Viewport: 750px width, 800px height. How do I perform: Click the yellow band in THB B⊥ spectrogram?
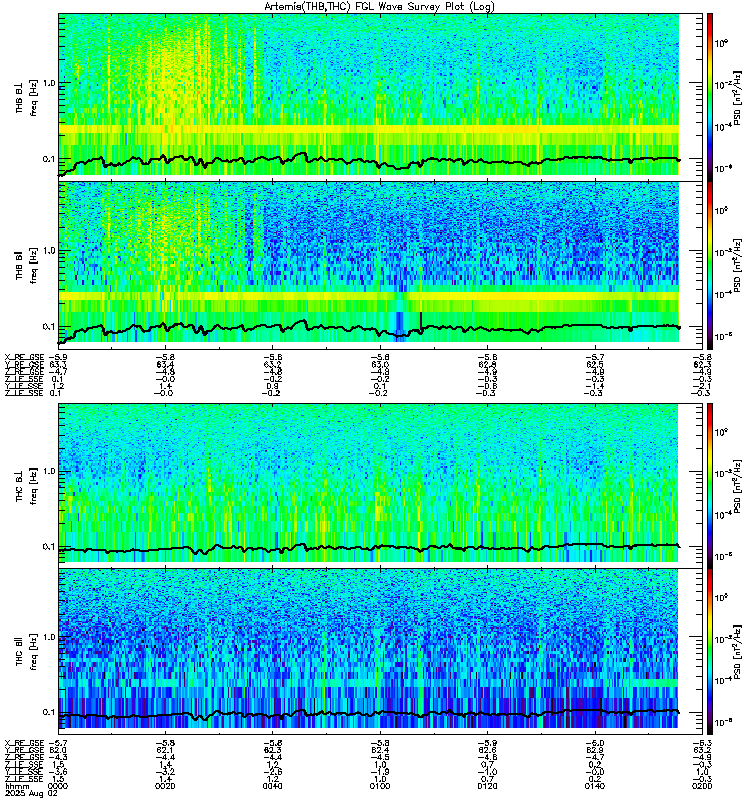[368, 130]
